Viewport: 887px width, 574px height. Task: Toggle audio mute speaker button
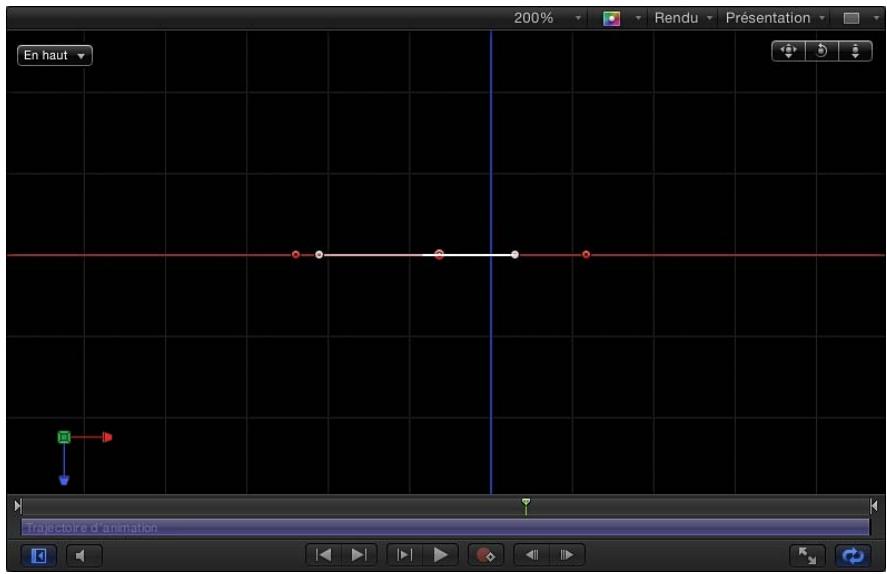pyautogui.click(x=84, y=556)
